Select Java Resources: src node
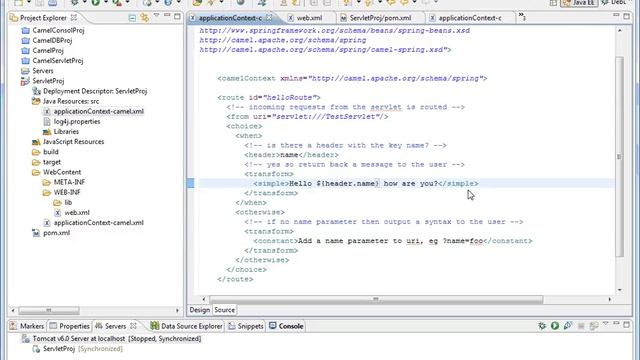 pos(71,101)
